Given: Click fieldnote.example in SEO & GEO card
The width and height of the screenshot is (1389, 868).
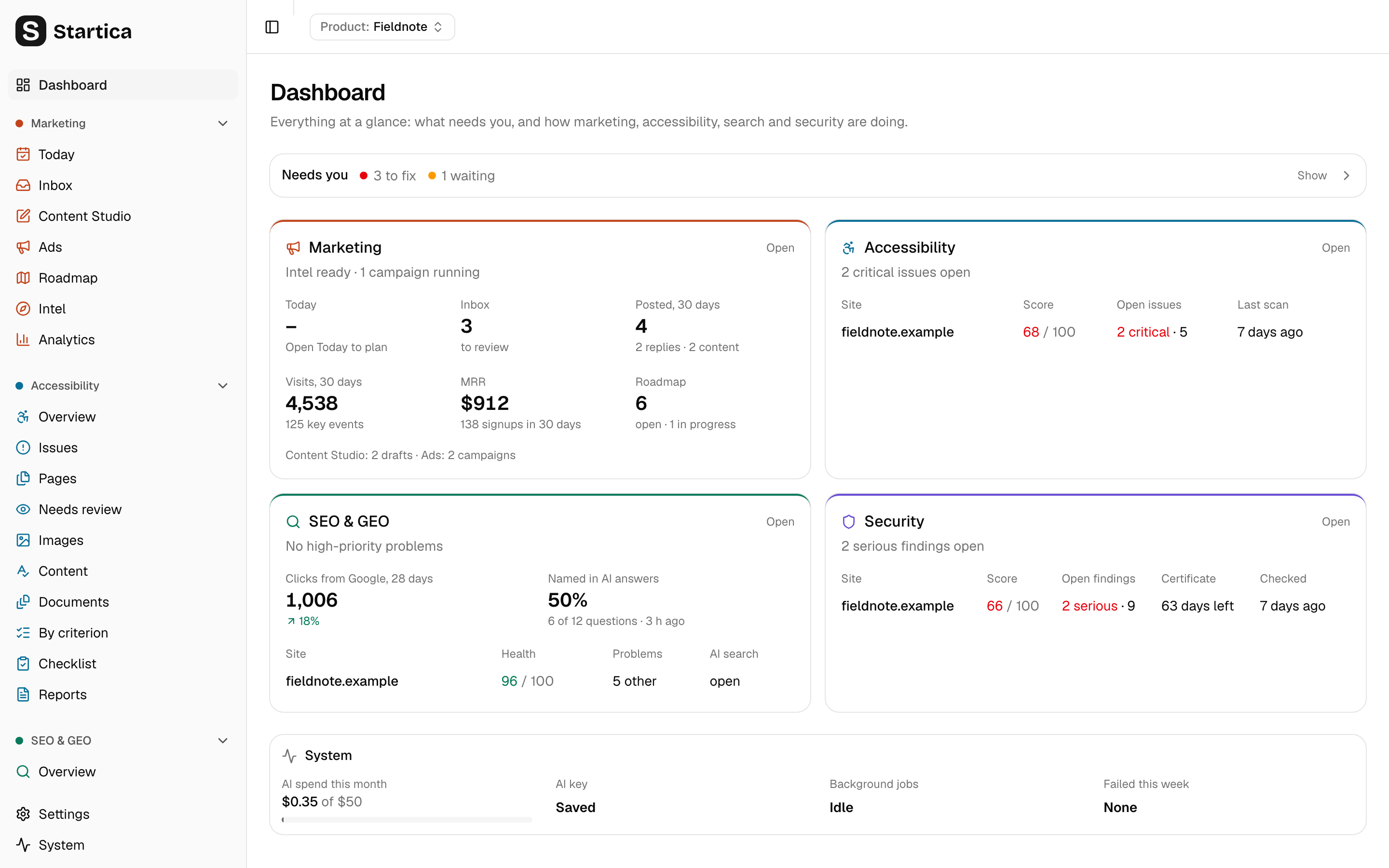Looking at the screenshot, I should [x=342, y=681].
